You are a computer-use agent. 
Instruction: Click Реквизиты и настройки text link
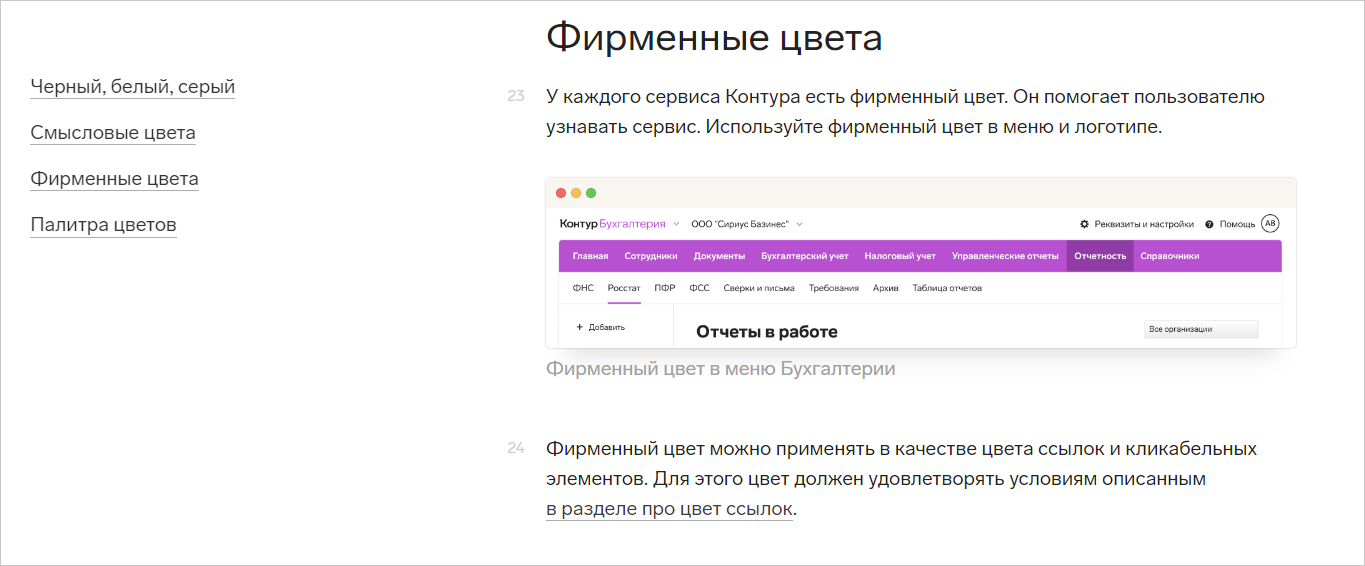click(x=1144, y=224)
